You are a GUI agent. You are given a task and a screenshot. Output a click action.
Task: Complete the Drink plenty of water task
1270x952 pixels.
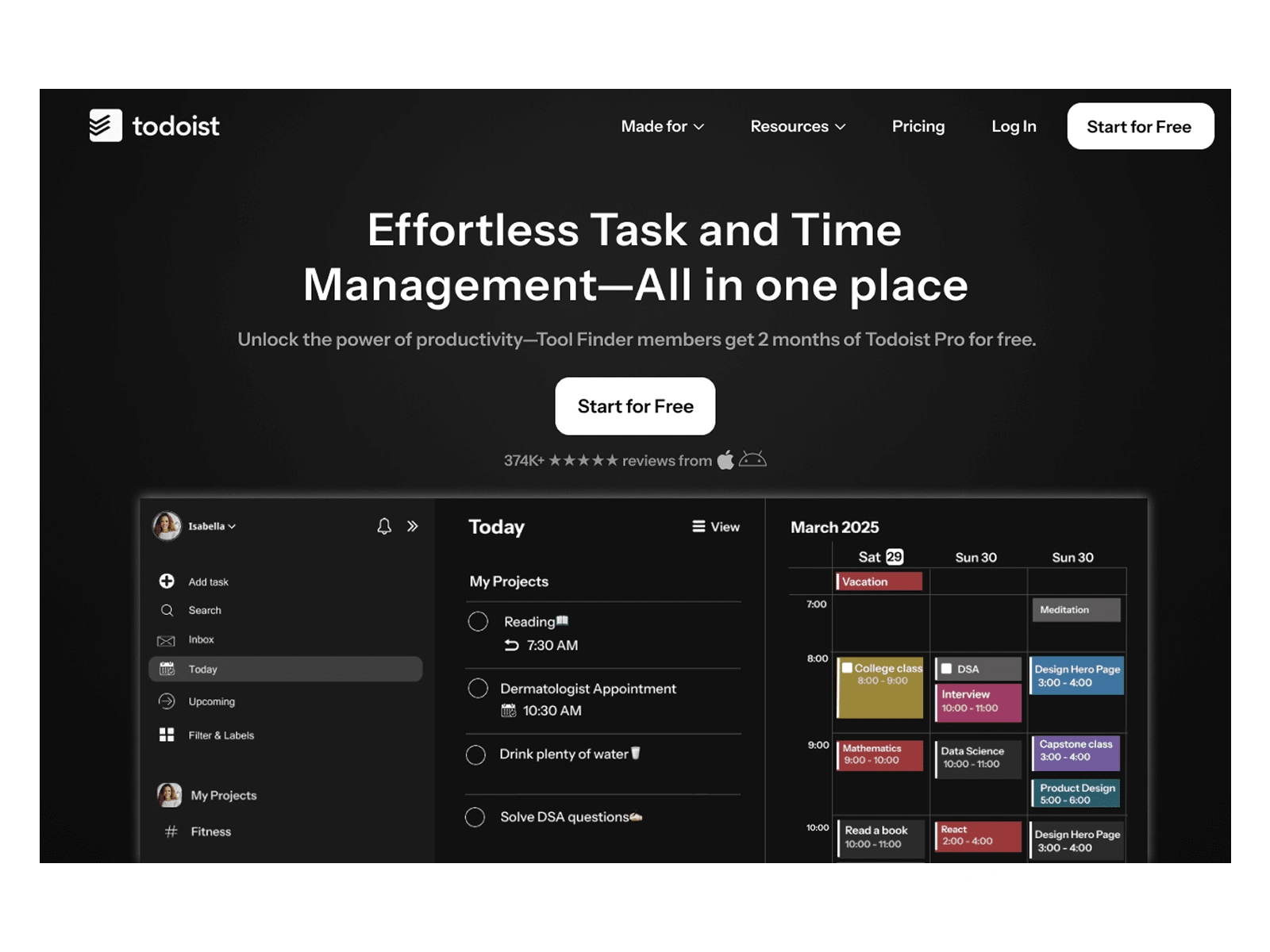point(475,754)
